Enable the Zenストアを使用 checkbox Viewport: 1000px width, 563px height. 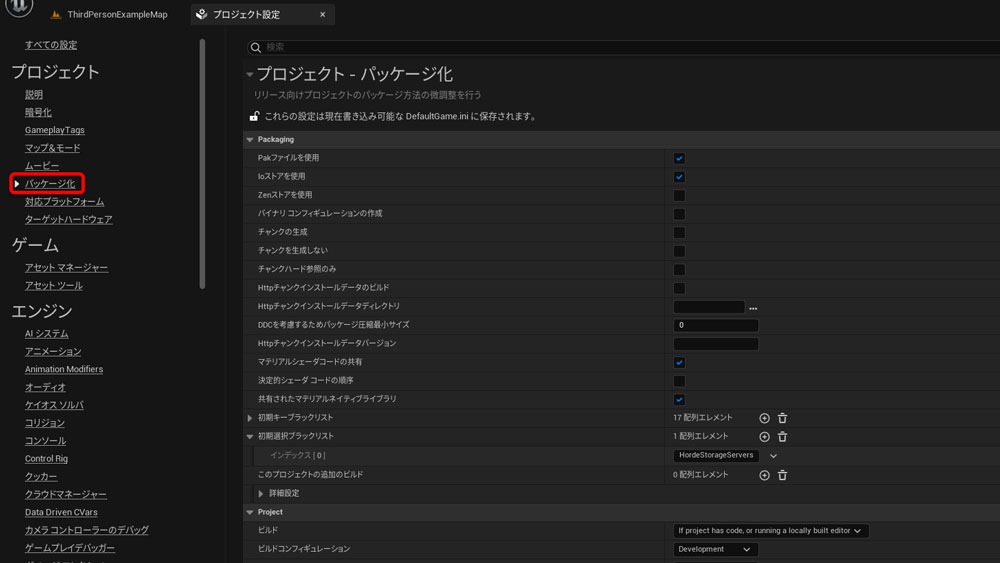679,195
